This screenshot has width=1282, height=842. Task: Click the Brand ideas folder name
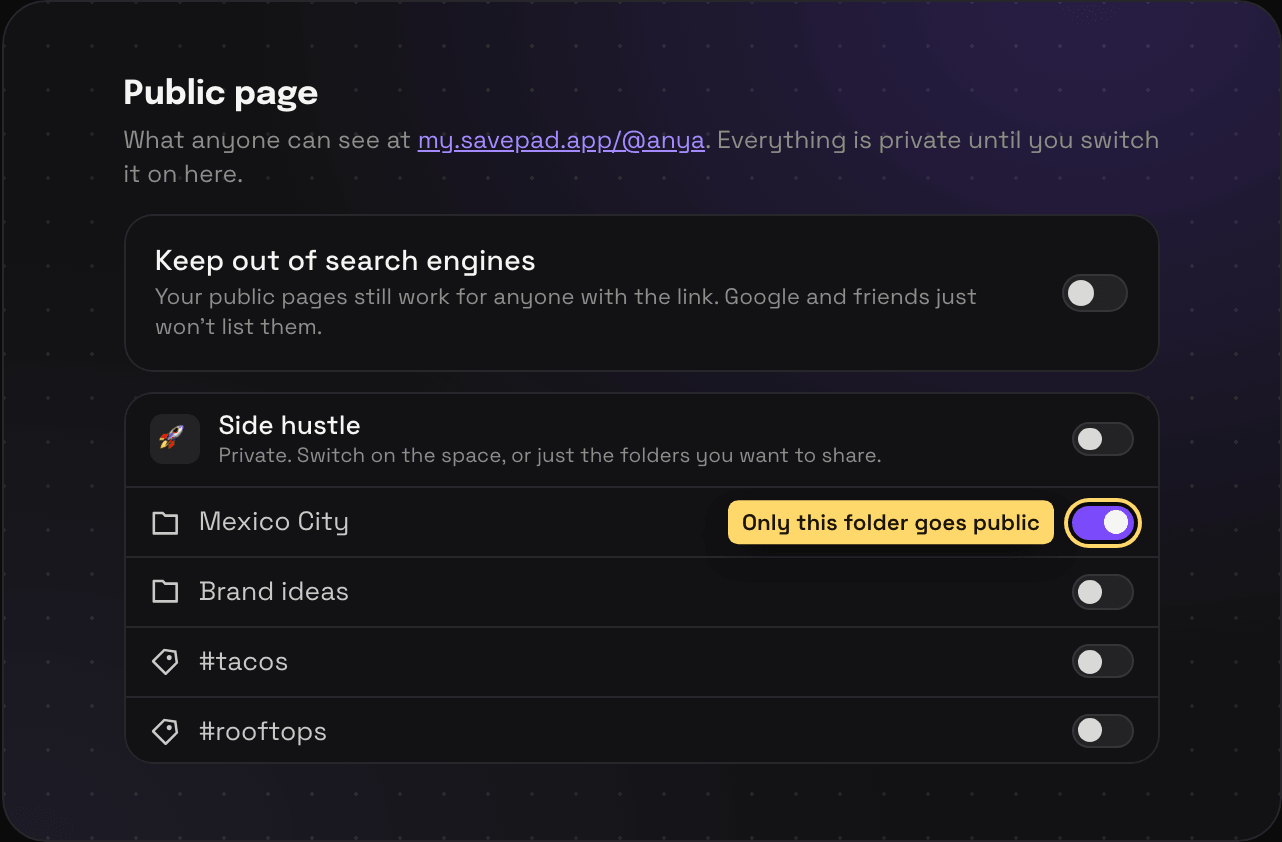point(274,592)
